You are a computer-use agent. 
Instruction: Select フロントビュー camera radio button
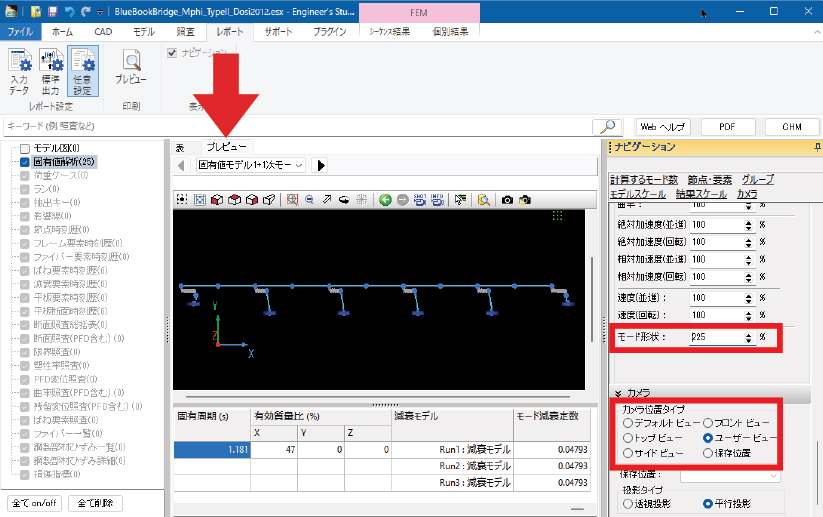point(708,423)
